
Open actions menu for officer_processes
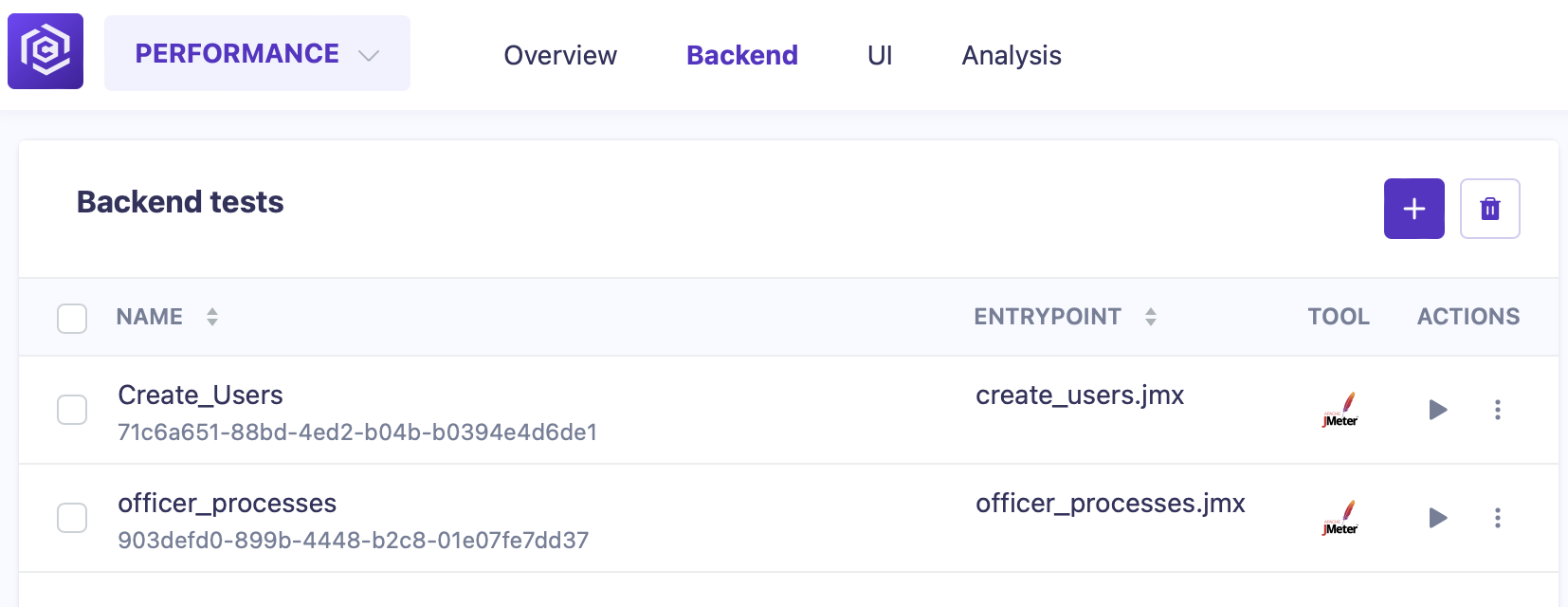point(1497,518)
